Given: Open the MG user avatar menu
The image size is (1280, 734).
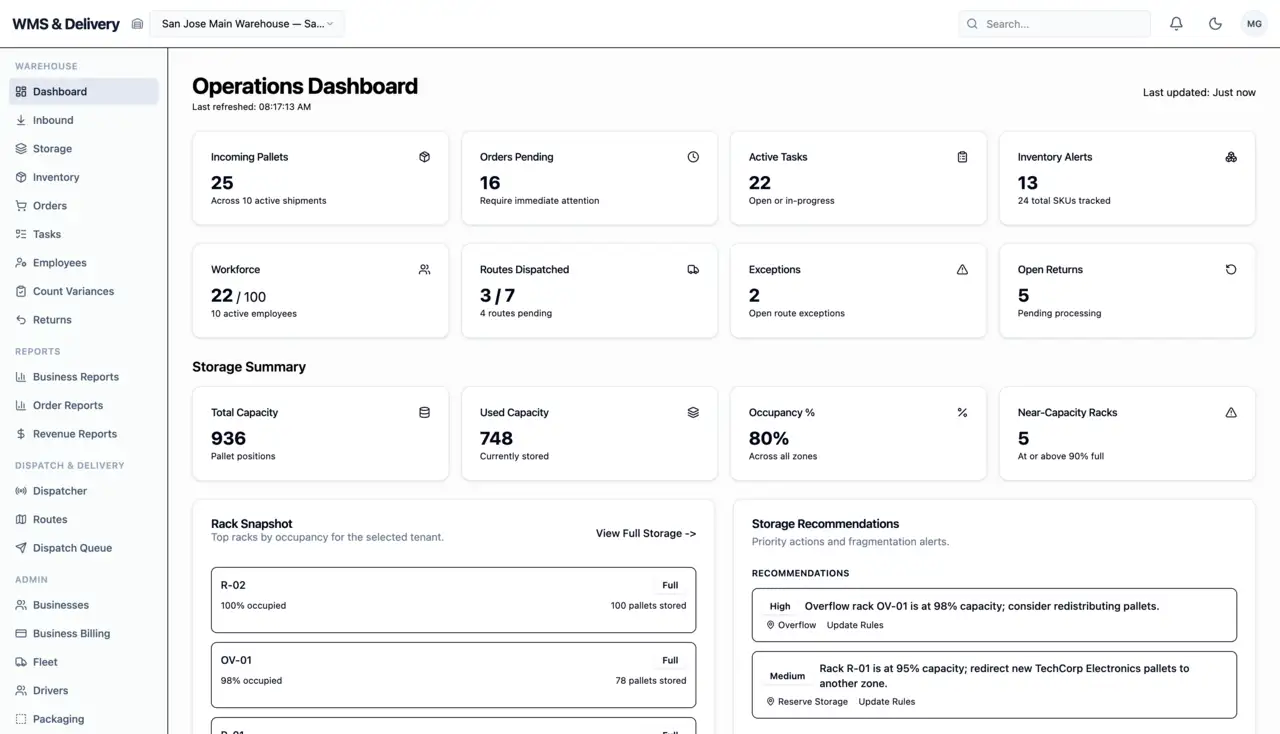Looking at the screenshot, I should click(x=1254, y=24).
